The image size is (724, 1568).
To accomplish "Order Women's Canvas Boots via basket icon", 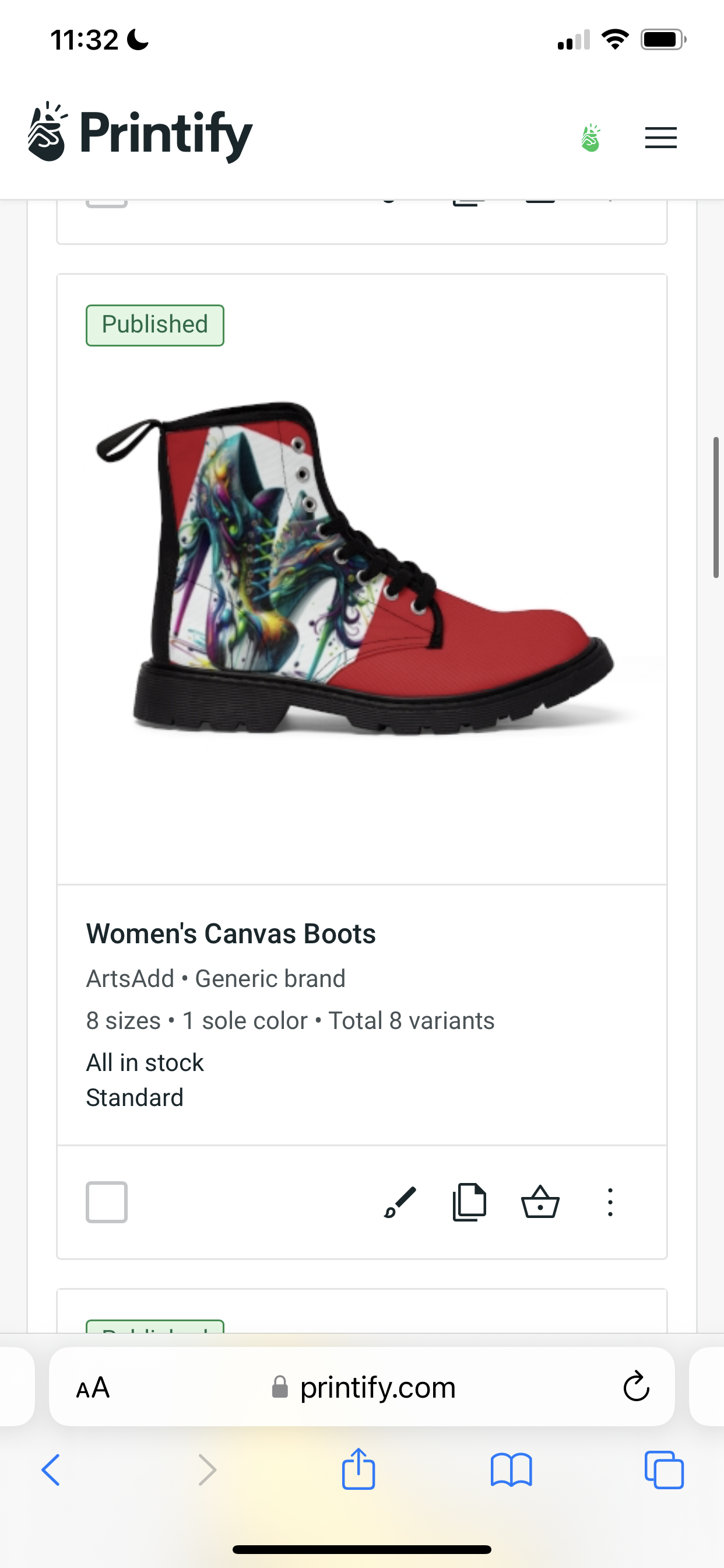I will coord(540,1202).
